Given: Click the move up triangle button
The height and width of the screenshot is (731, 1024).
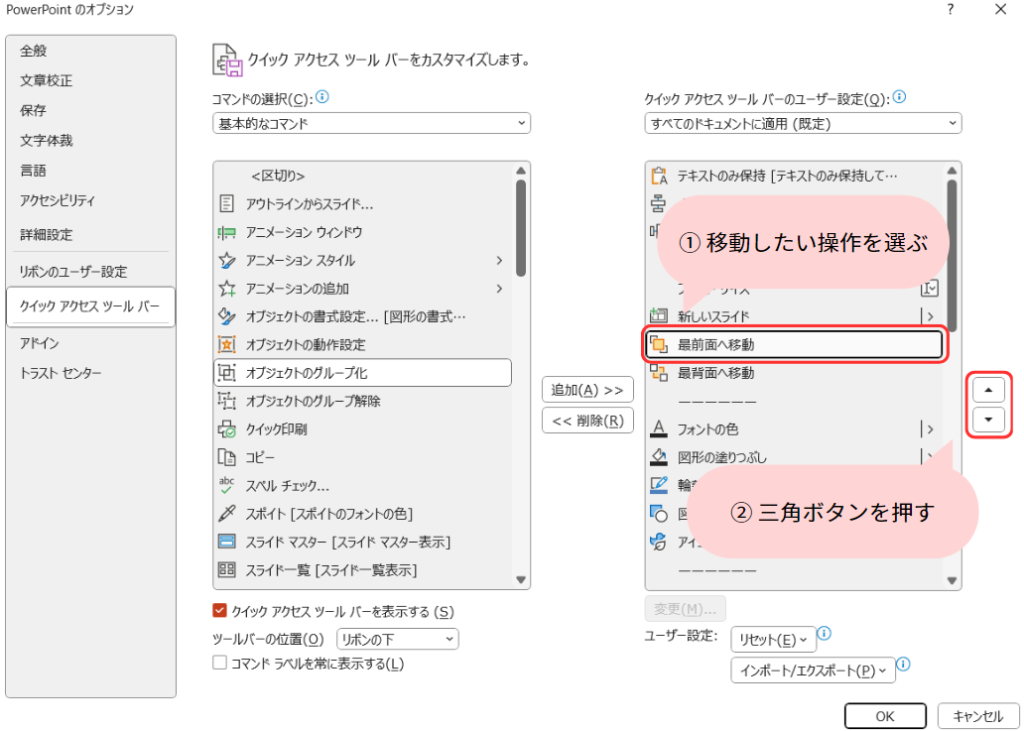Looking at the screenshot, I should (989, 390).
